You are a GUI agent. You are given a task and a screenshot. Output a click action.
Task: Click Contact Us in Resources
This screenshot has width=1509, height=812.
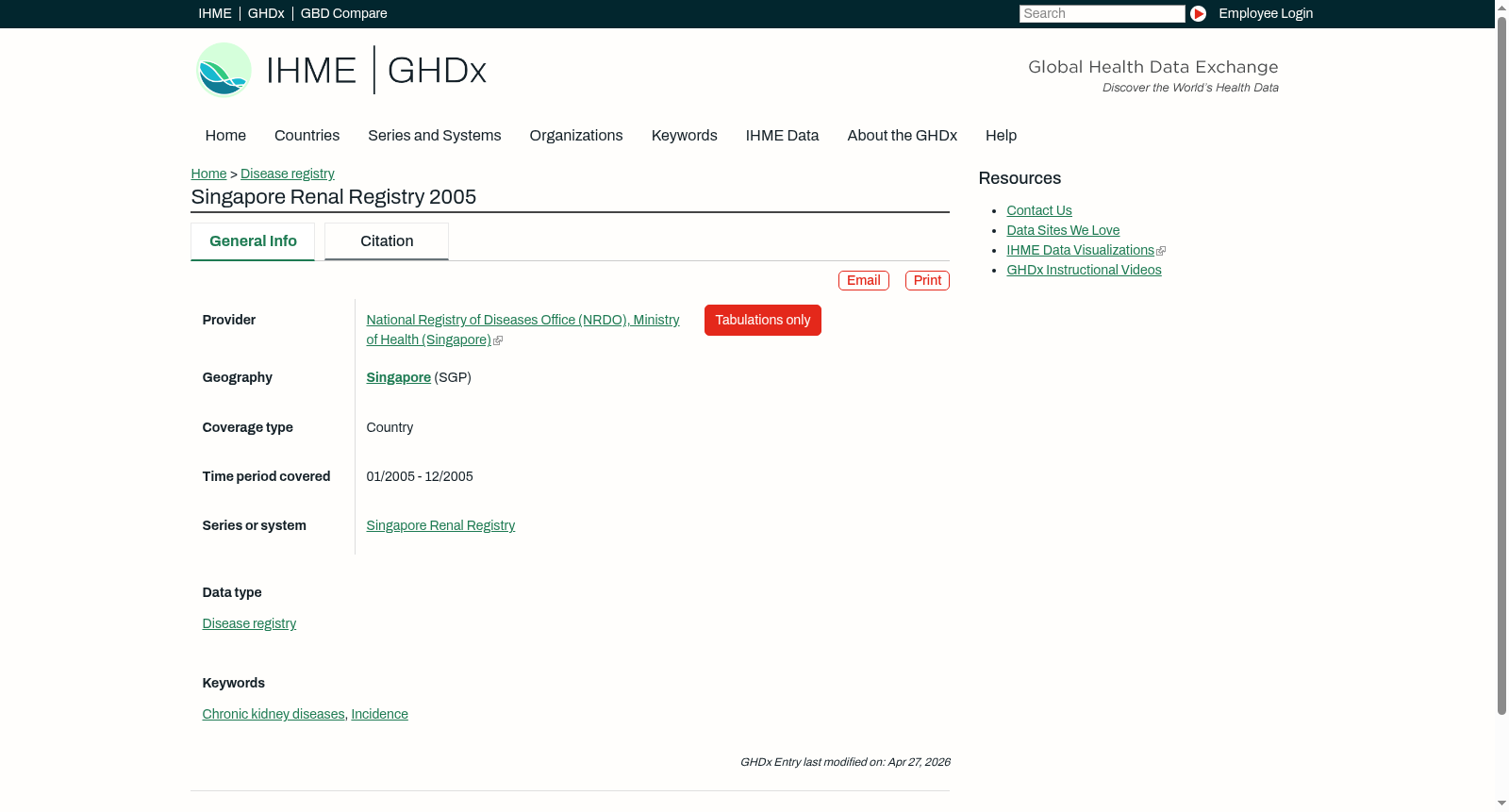(x=1039, y=211)
